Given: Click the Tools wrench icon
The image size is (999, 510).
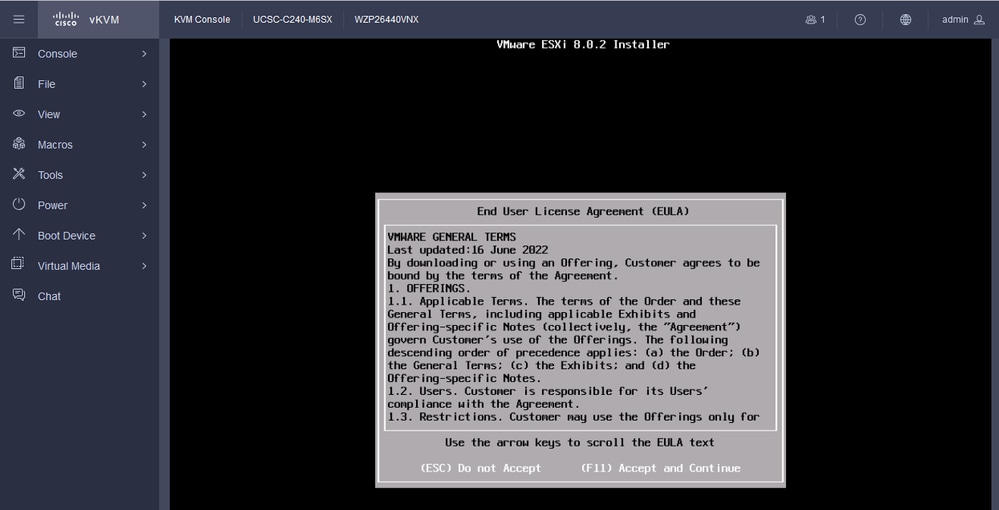Looking at the screenshot, I should 19,173.
